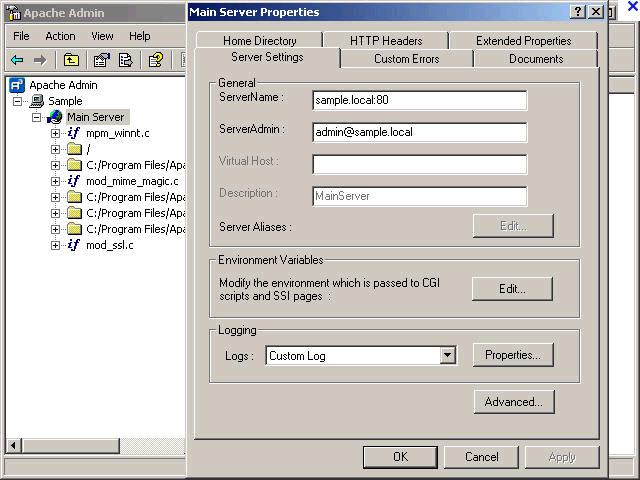Select the mod_mime_magic.c tree item

coord(132,181)
